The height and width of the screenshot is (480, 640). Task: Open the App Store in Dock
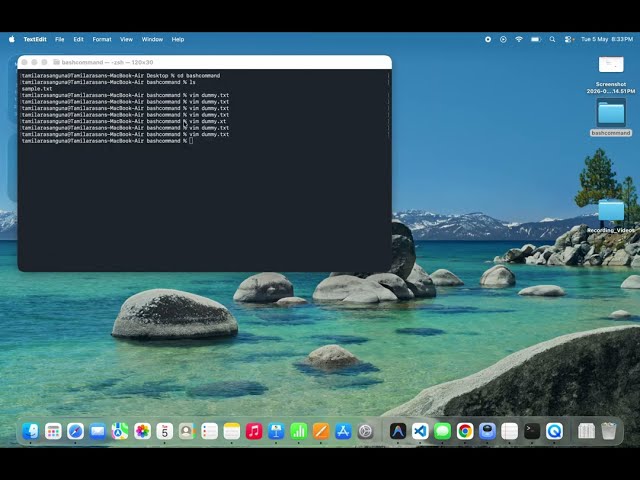343,431
